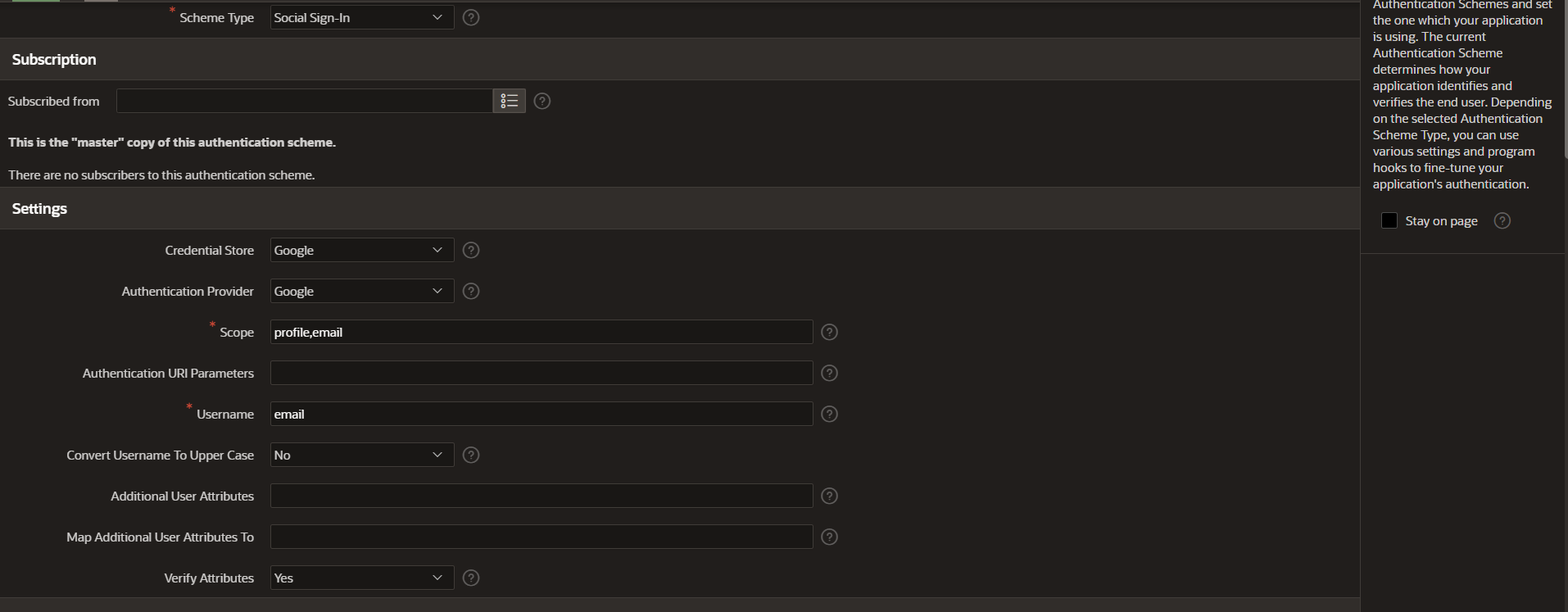Click the Subscribed from text field
Viewport: 1568px width, 612px height.
coord(304,101)
